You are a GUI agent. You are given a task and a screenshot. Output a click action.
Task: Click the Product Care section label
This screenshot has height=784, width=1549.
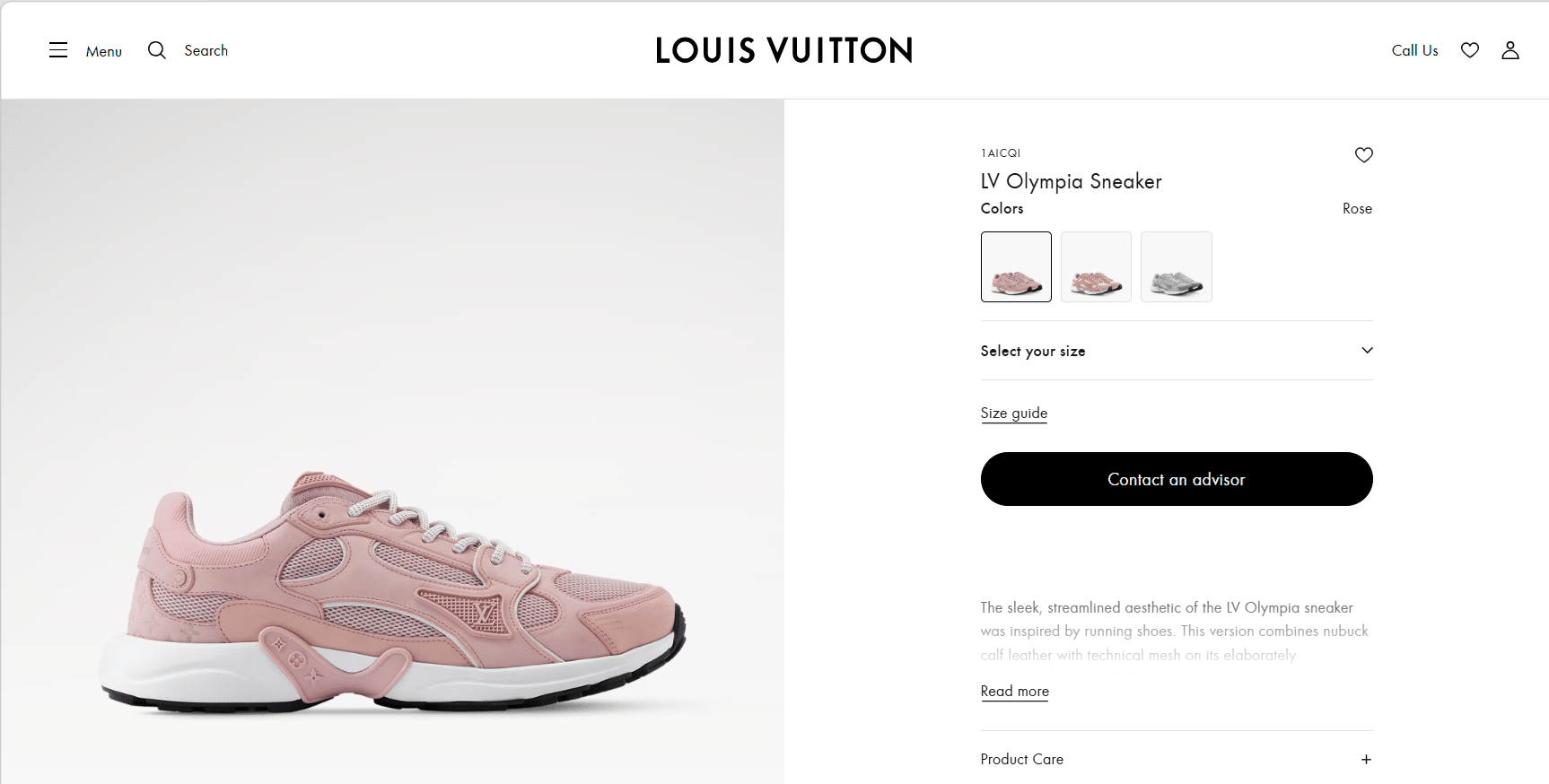point(1021,759)
